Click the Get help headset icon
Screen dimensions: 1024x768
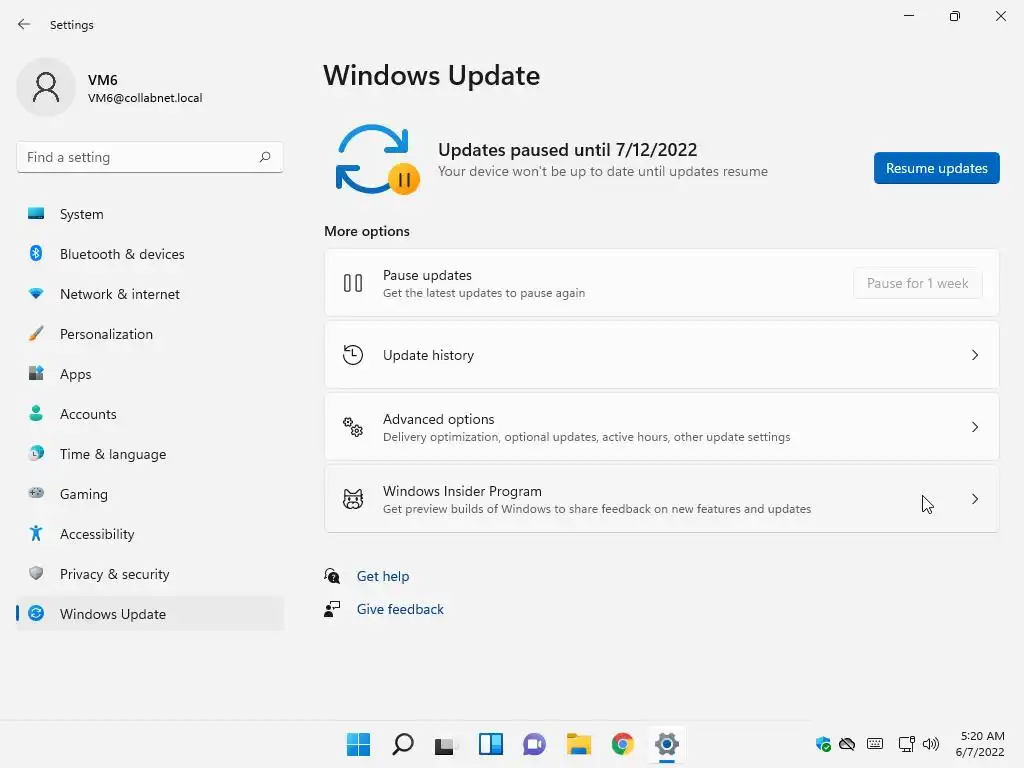(332, 575)
